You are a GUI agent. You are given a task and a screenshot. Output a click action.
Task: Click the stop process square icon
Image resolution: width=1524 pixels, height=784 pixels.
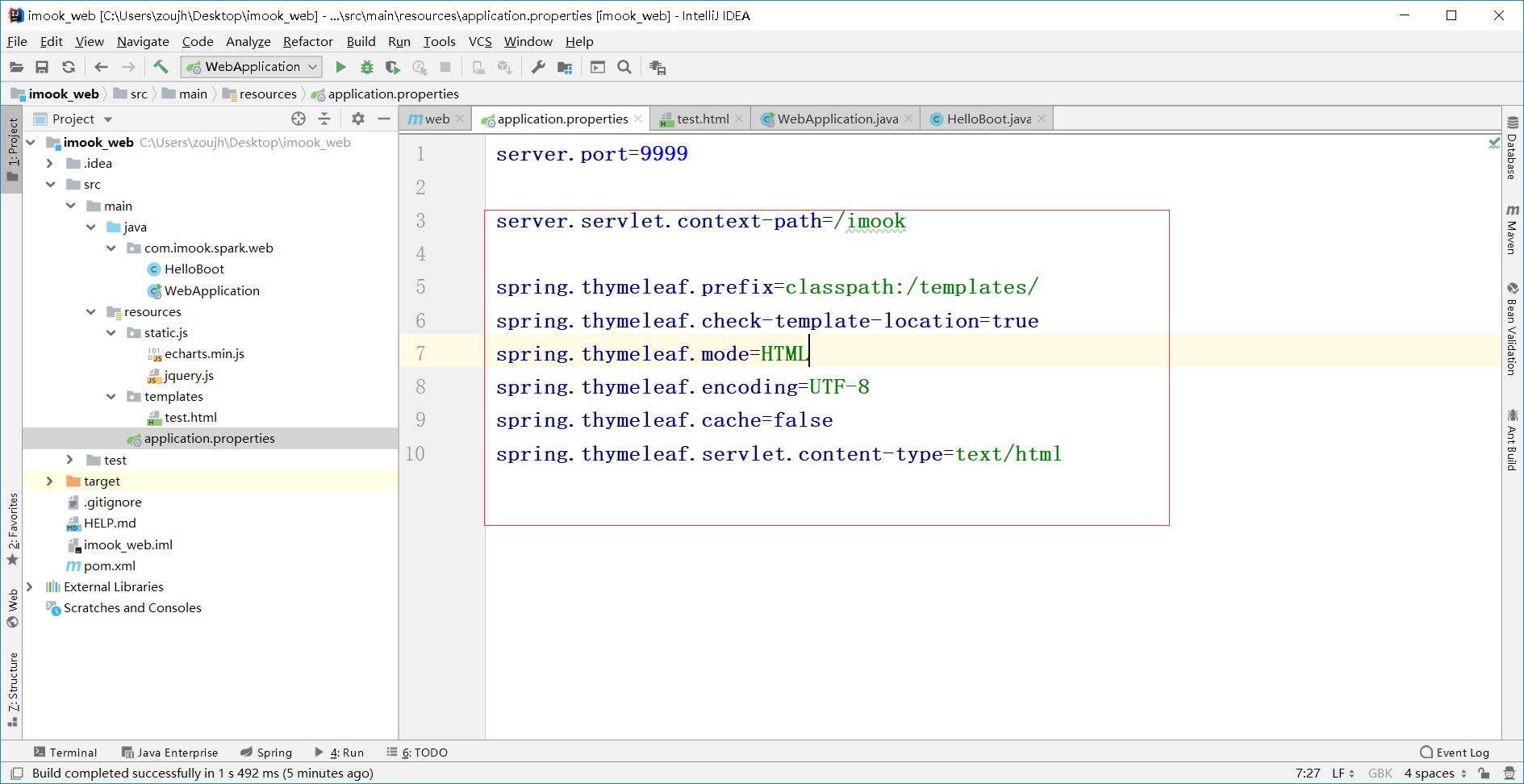point(445,67)
